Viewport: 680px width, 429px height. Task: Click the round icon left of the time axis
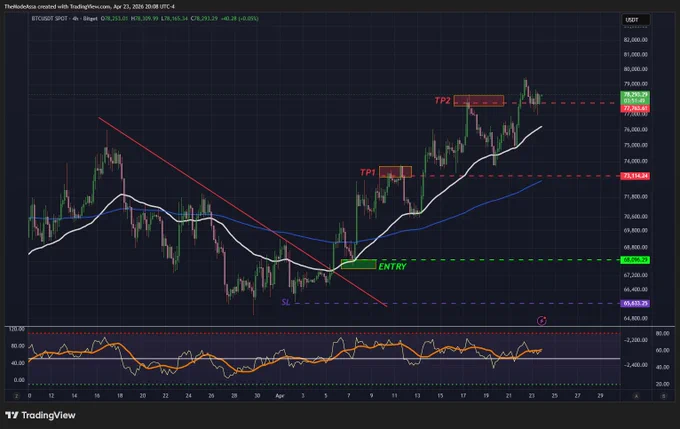point(16,396)
